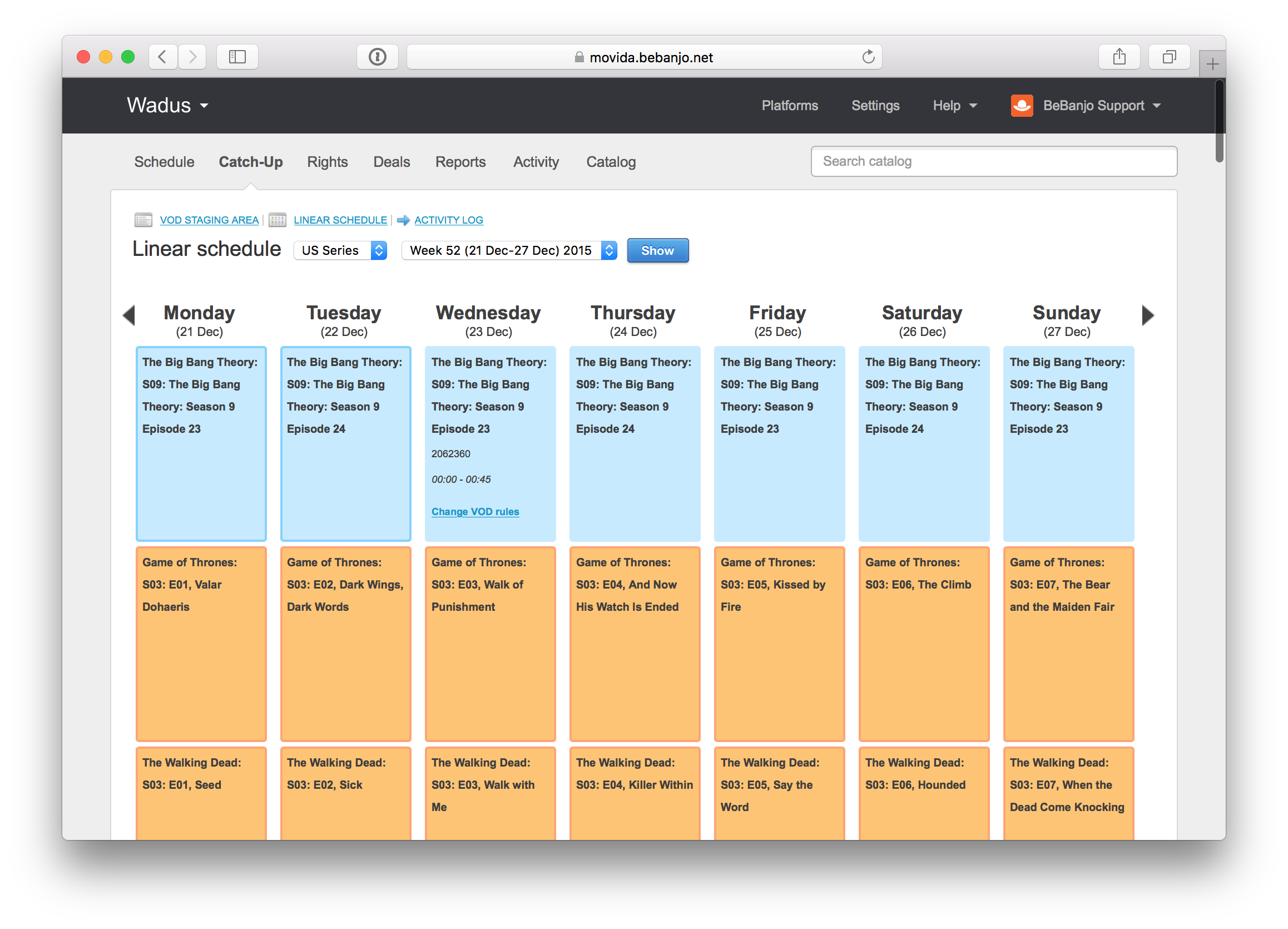Click the activity log arrow icon

coord(403,220)
